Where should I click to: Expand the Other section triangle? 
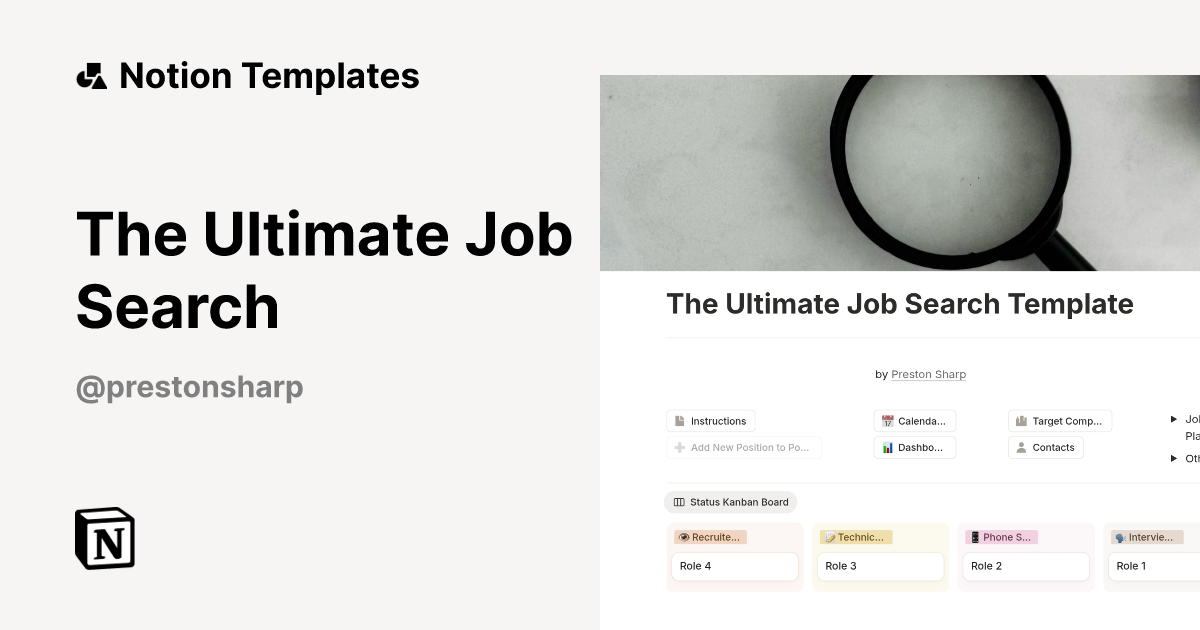click(1174, 458)
